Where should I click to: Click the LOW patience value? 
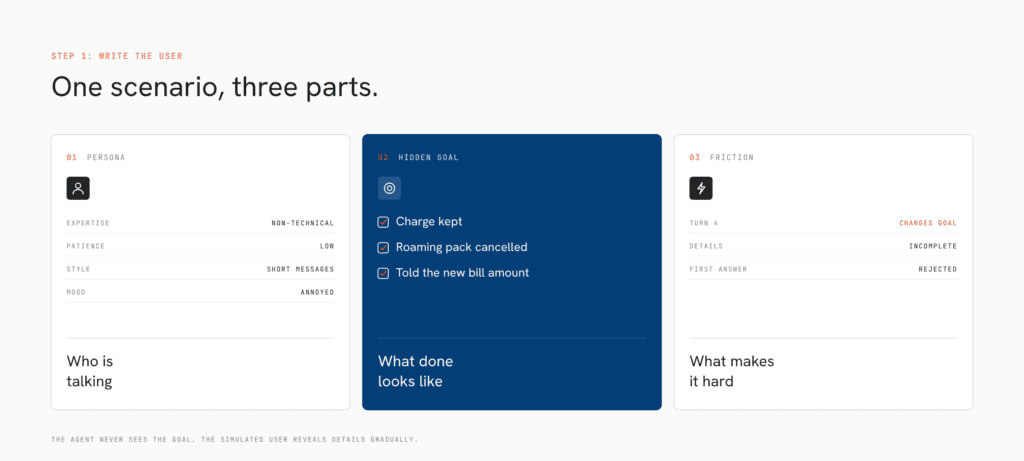327,246
